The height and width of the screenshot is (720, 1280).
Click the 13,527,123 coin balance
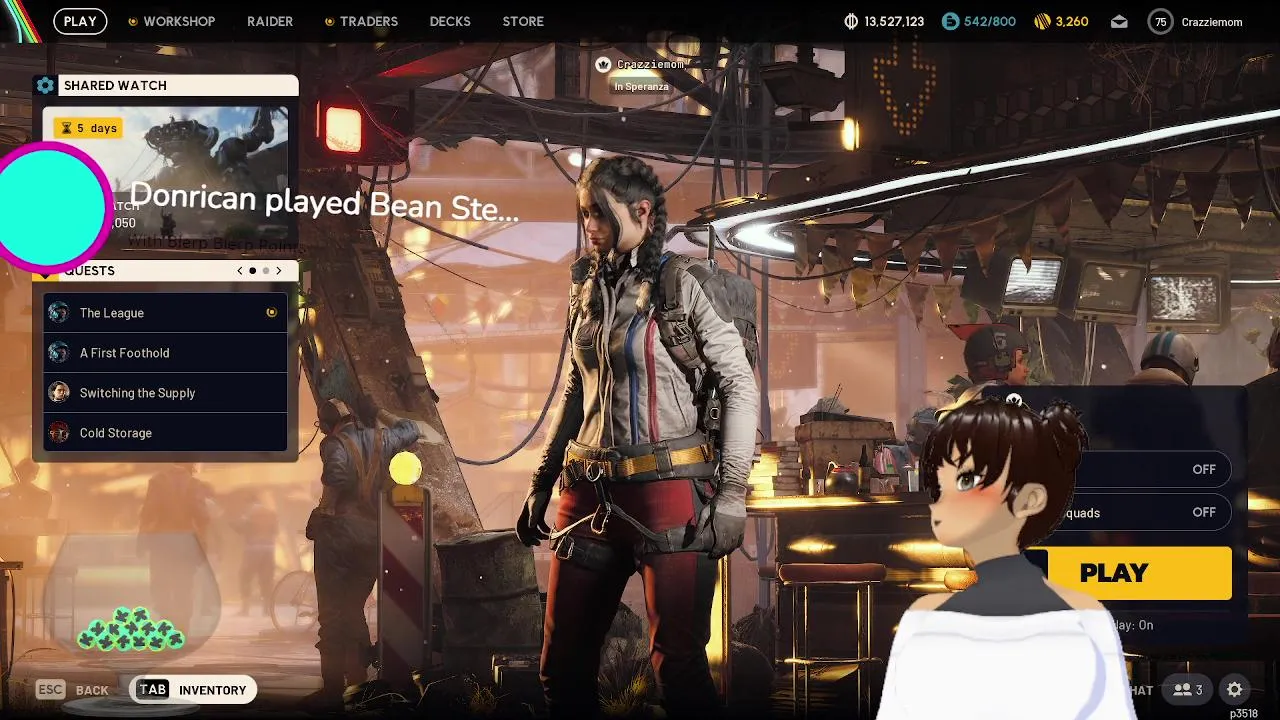pyautogui.click(x=894, y=21)
